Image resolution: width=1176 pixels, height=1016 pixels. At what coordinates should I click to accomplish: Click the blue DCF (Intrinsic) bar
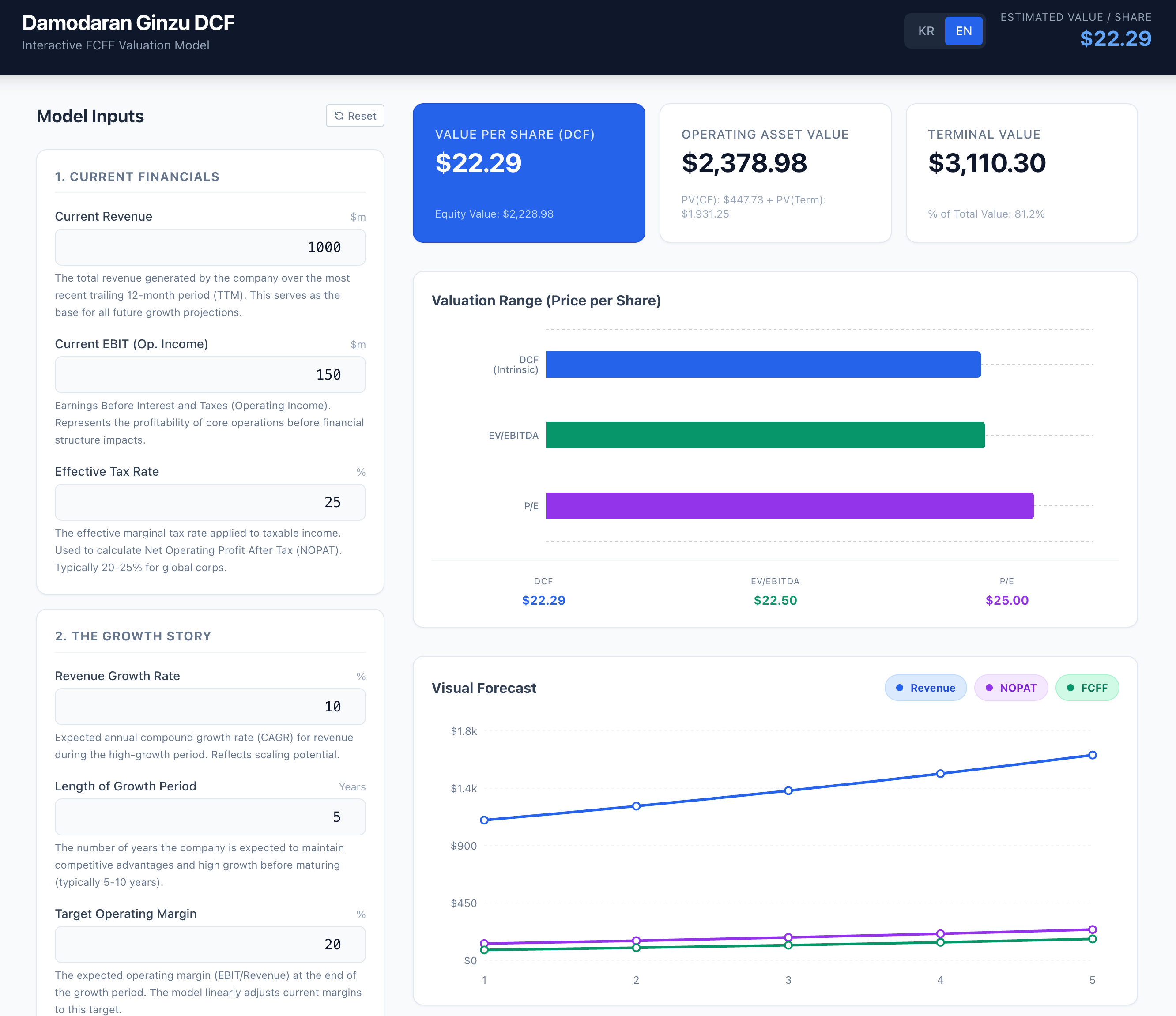tap(763, 365)
